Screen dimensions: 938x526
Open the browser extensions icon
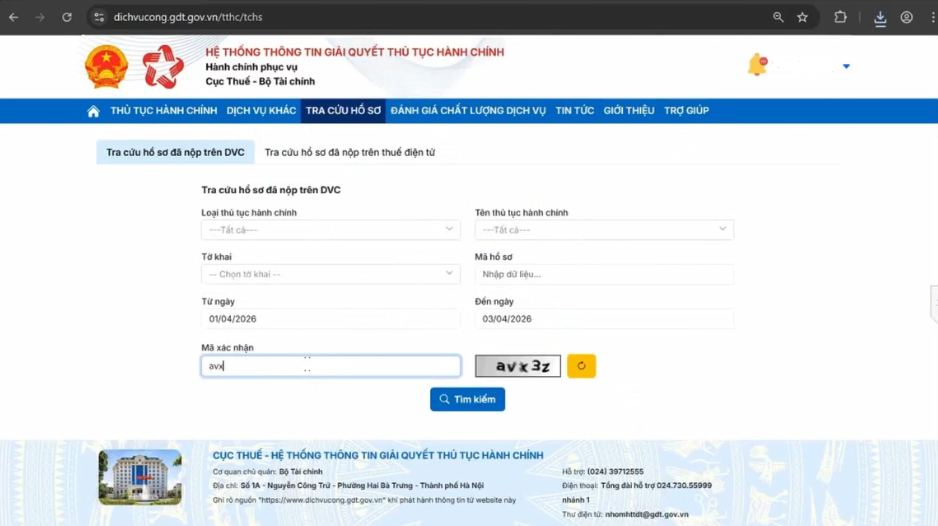840,17
